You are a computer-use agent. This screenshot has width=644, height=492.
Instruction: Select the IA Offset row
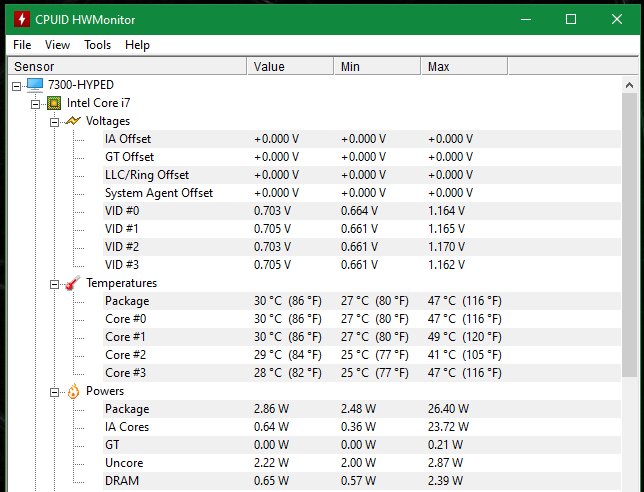point(362,139)
